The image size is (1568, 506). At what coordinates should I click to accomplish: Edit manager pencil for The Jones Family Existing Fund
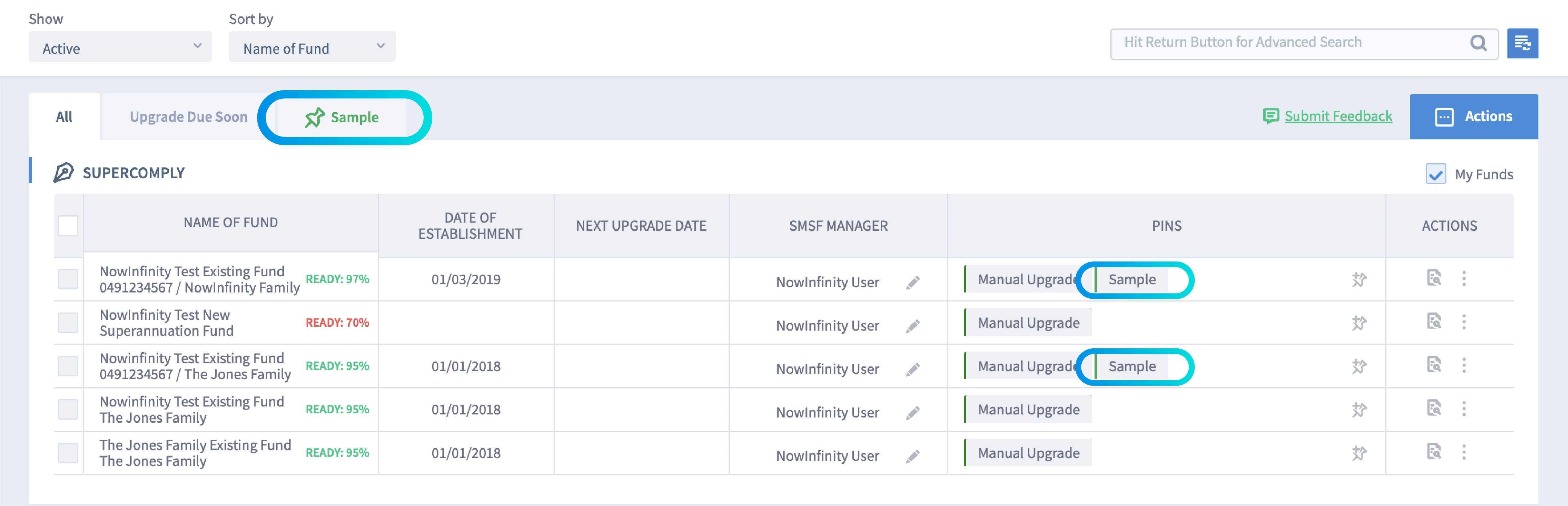coord(912,456)
